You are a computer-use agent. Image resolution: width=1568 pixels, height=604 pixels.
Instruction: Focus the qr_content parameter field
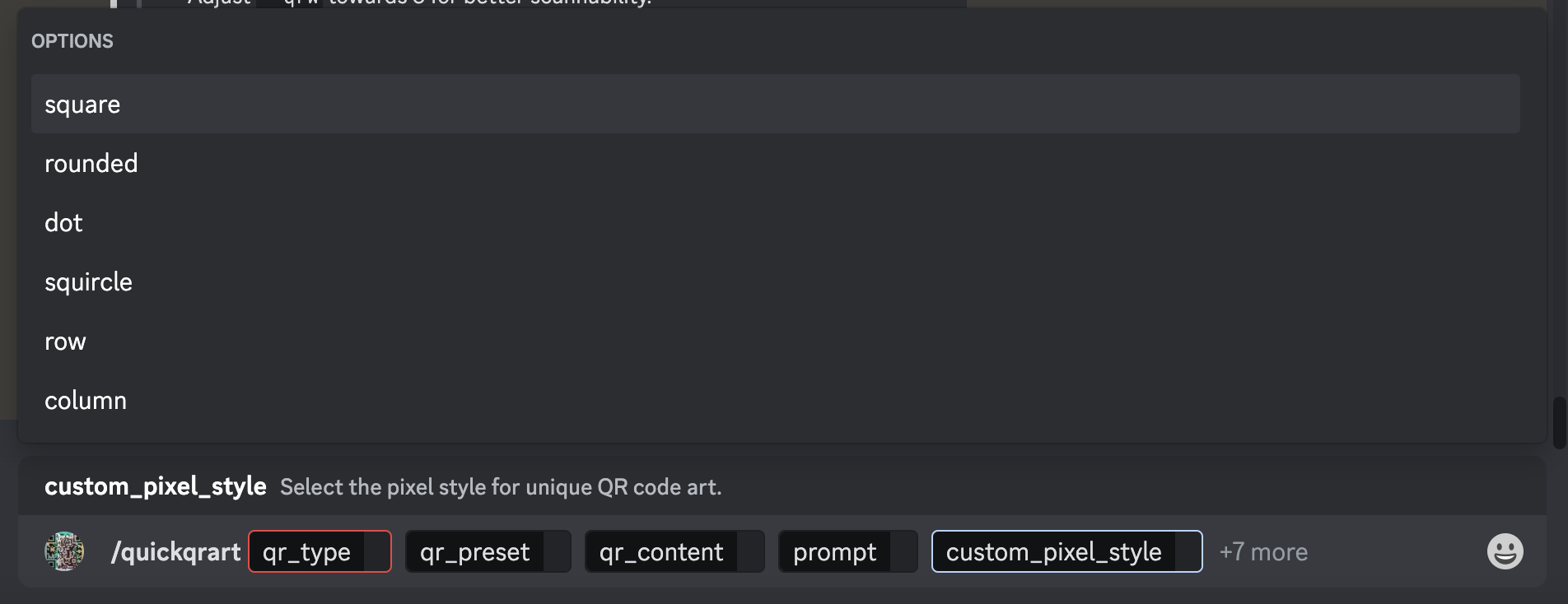[674, 551]
